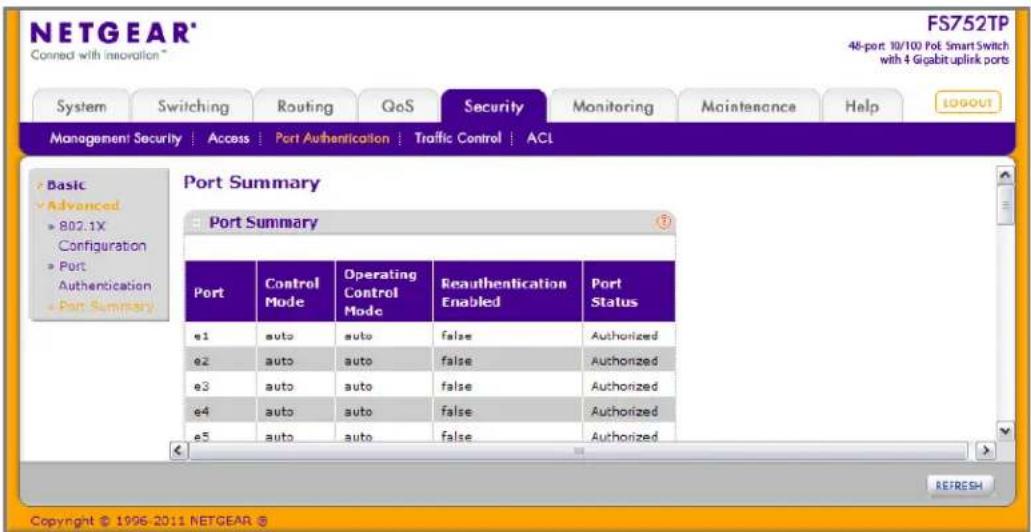Click the Control Mode column header
This screenshot has height=532, width=1031.
click(x=296, y=291)
